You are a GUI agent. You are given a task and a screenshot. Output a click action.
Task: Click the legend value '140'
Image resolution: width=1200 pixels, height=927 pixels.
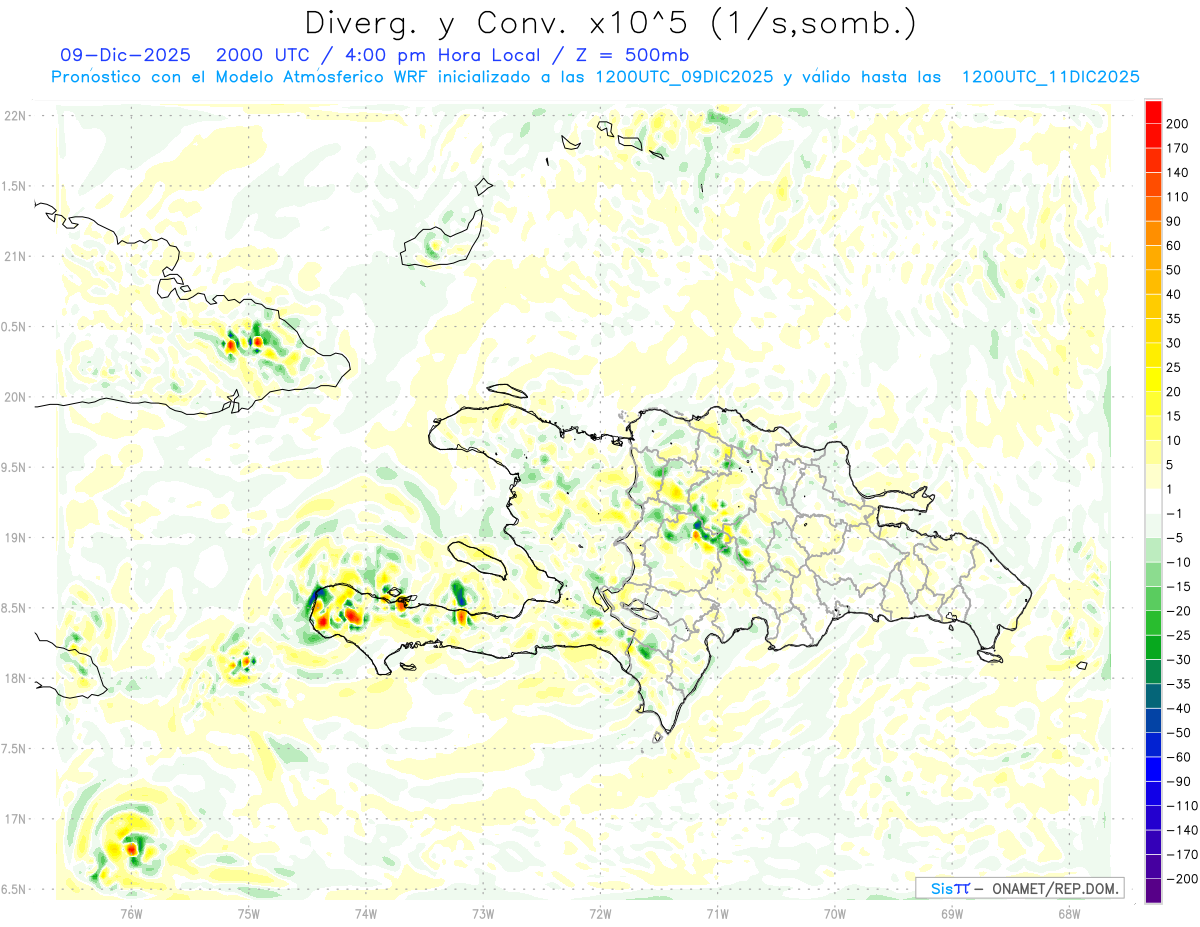coord(1177,173)
